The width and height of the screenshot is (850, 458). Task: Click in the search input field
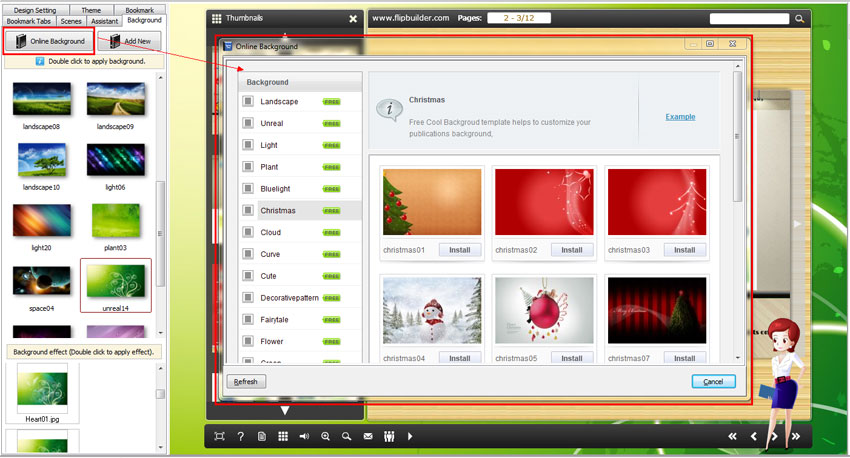point(749,18)
